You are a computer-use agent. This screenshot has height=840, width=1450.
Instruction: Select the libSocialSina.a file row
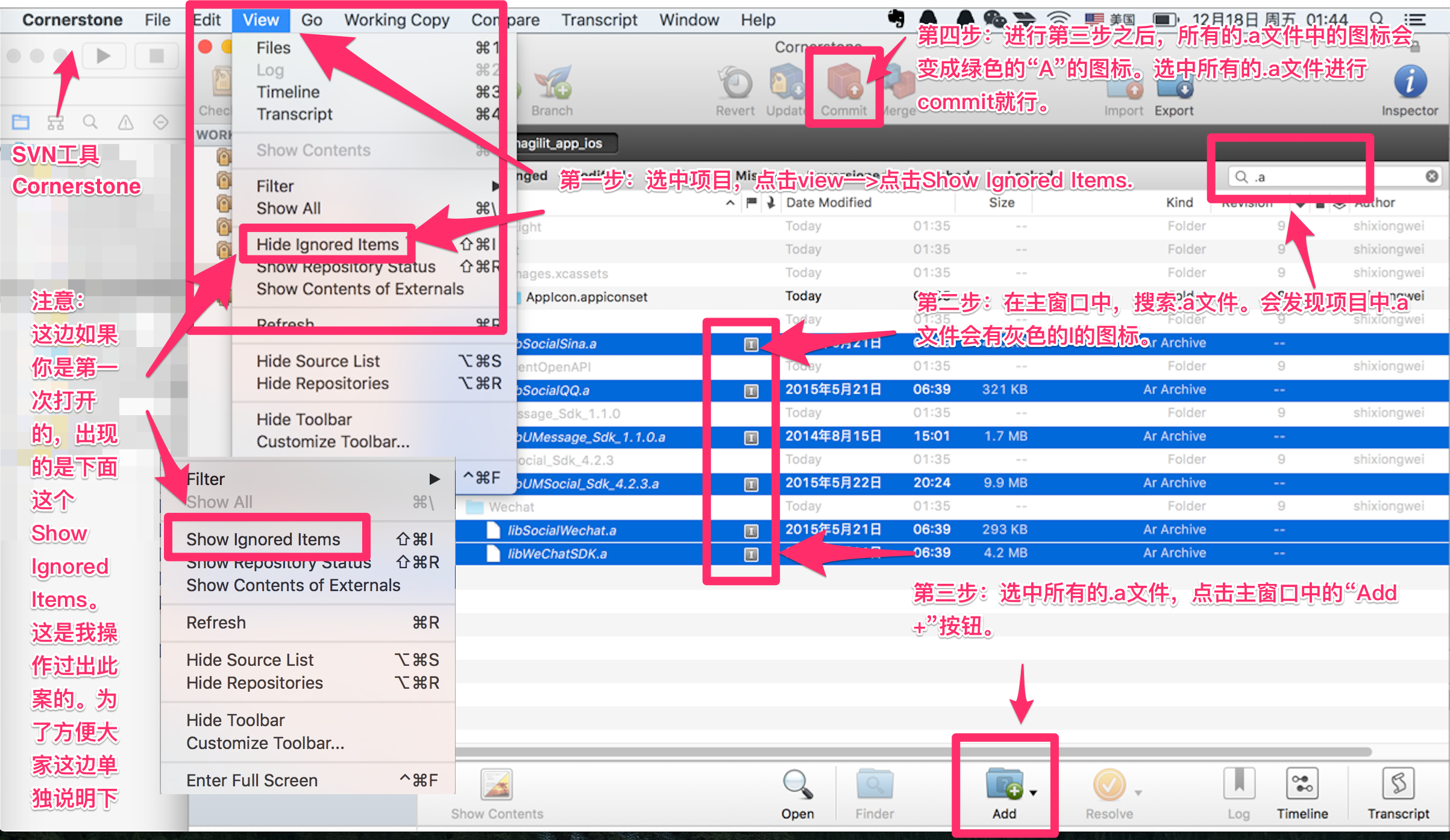pyautogui.click(x=952, y=343)
